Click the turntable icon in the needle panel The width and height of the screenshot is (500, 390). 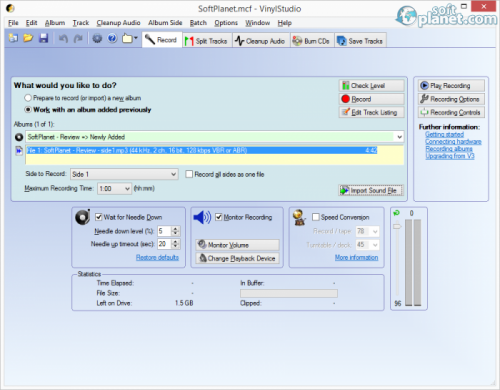pyautogui.click(x=82, y=217)
